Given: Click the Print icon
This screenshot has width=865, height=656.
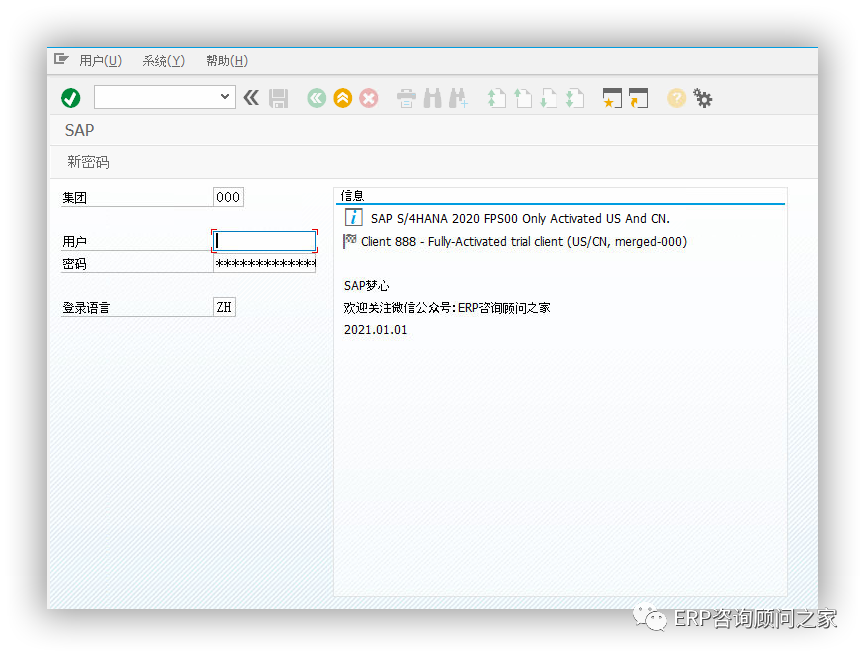Looking at the screenshot, I should pyautogui.click(x=407, y=99).
